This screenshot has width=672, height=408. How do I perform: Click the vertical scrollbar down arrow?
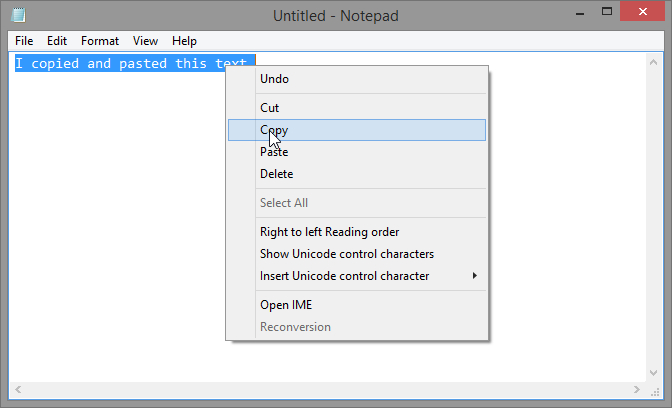[654, 373]
